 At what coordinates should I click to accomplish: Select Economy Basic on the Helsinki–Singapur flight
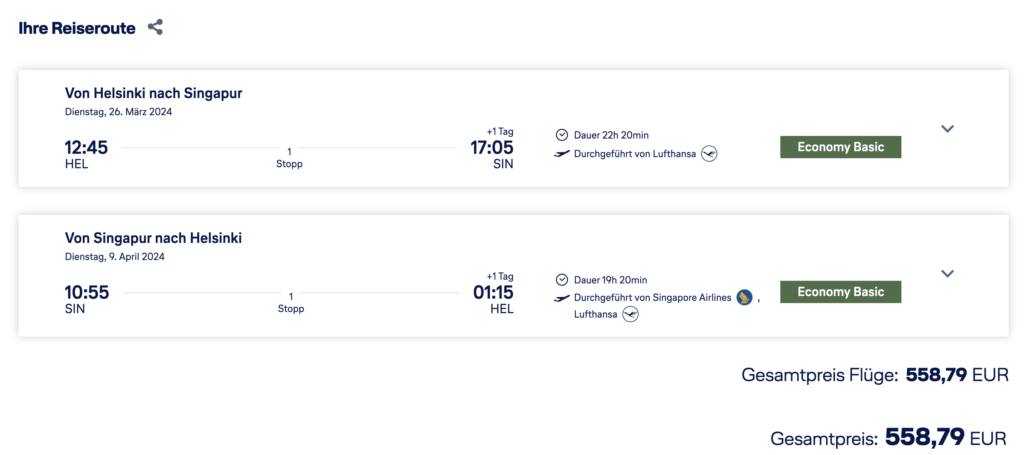(840, 147)
